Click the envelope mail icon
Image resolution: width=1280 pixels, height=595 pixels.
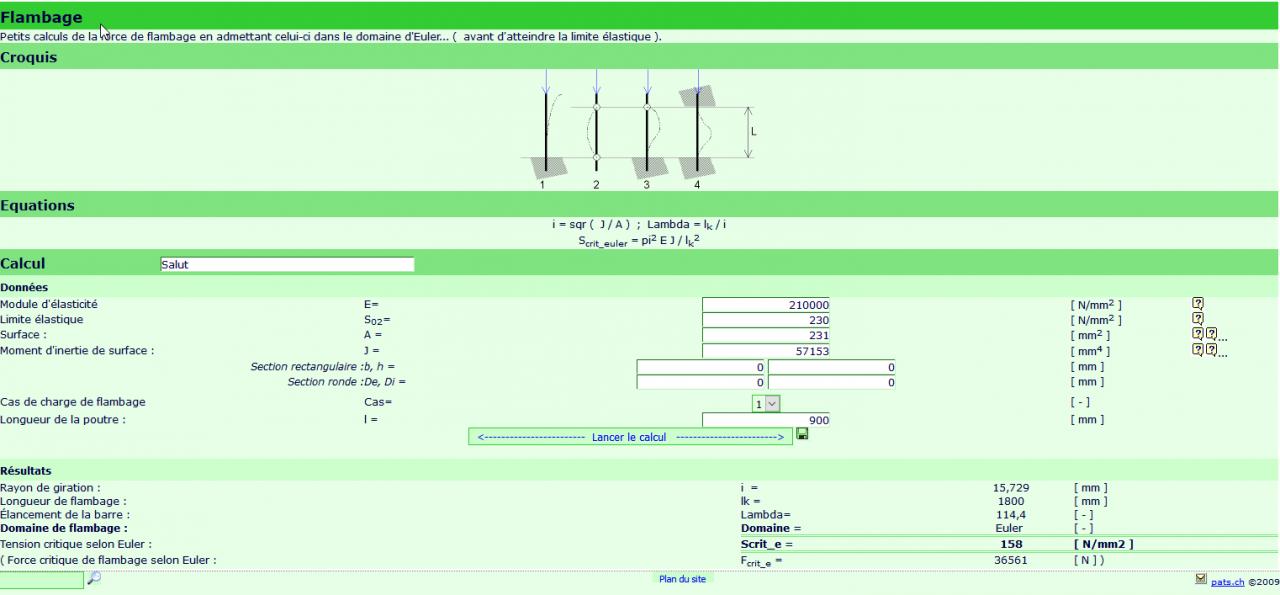tap(1201, 578)
